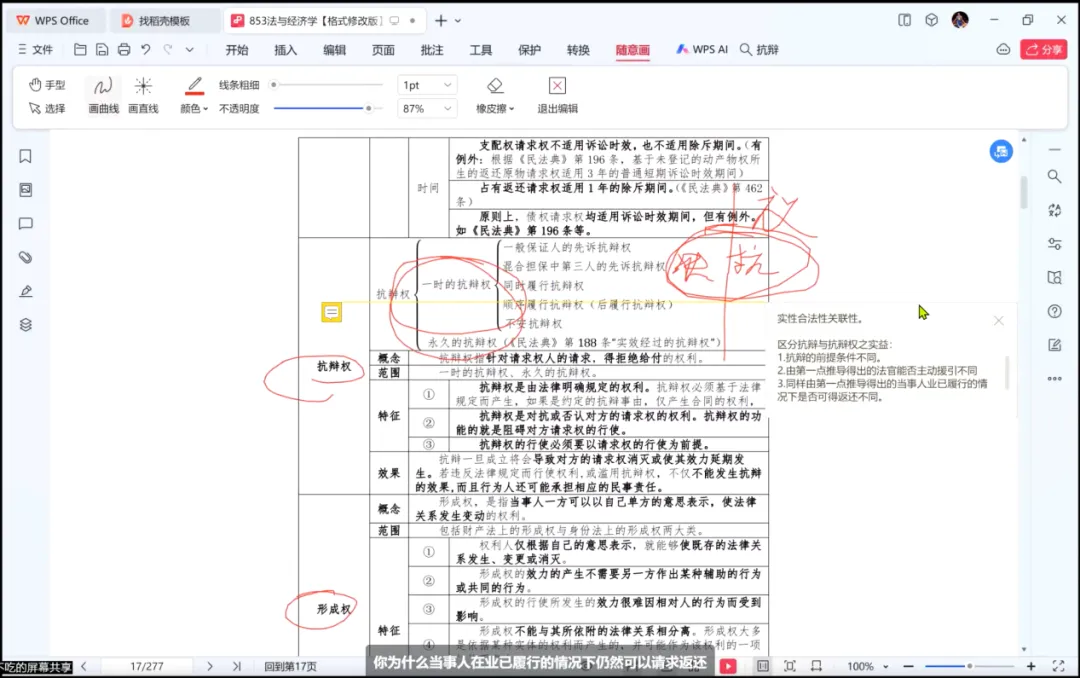
Task: Click the user avatar icon
Action: [960, 20]
